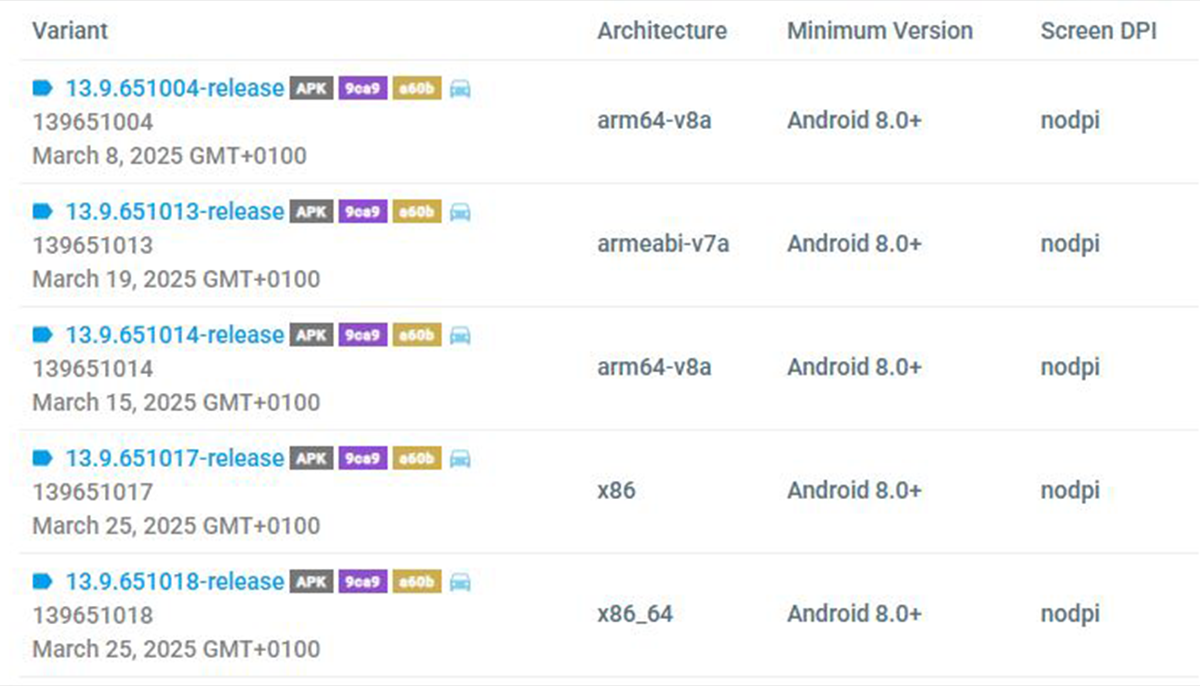Viewport: 1200px width, 686px height.
Task: Click the car icon beside 13.9.651017-release
Action: click(460, 459)
